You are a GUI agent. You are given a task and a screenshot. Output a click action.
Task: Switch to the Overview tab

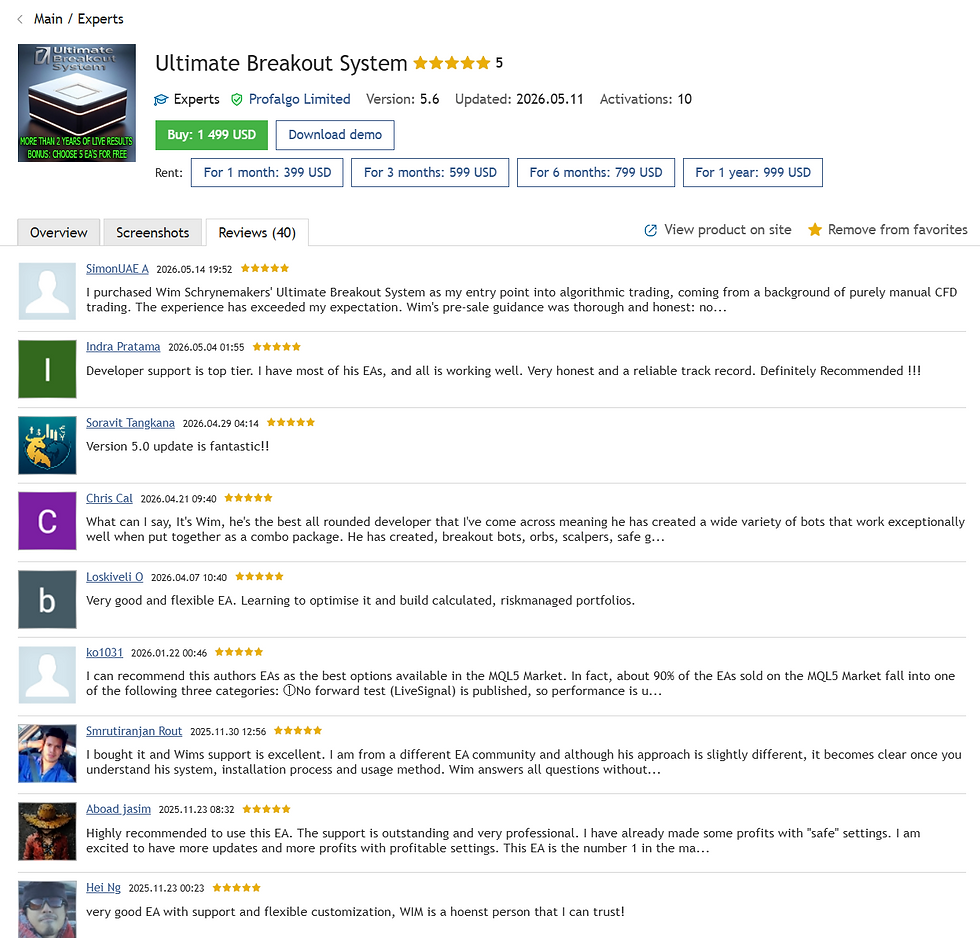click(x=58, y=232)
